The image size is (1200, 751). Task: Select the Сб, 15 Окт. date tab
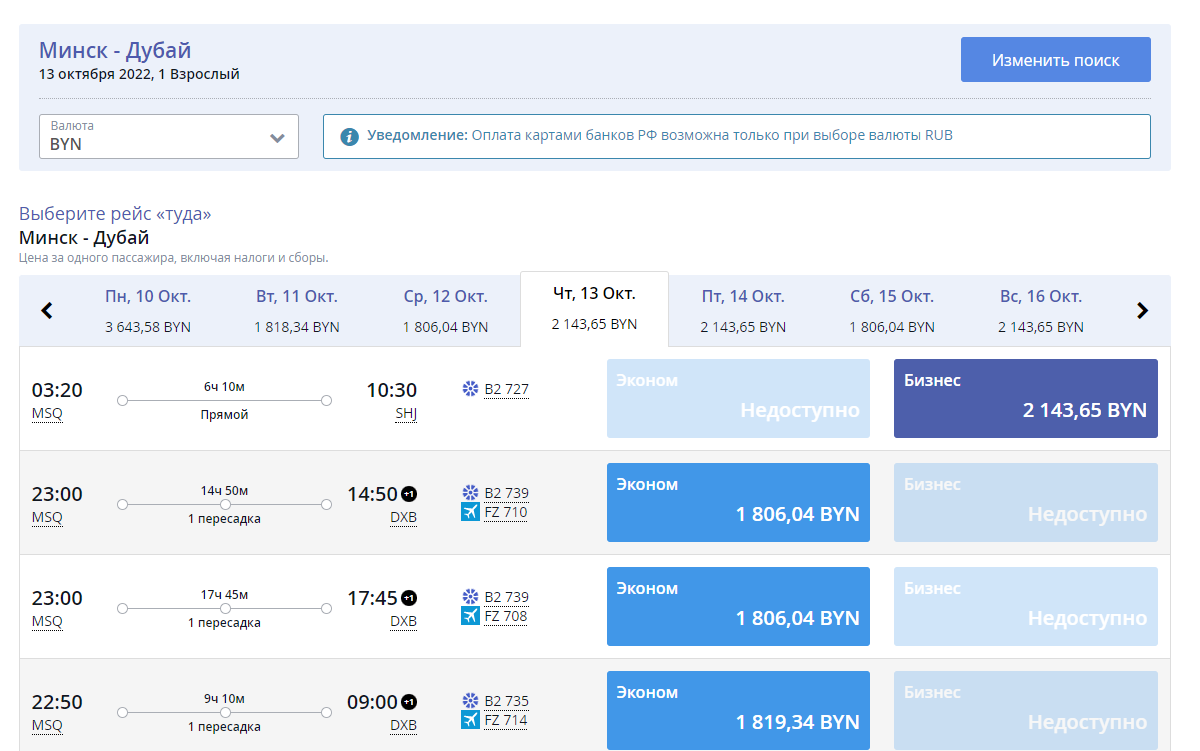tap(892, 311)
